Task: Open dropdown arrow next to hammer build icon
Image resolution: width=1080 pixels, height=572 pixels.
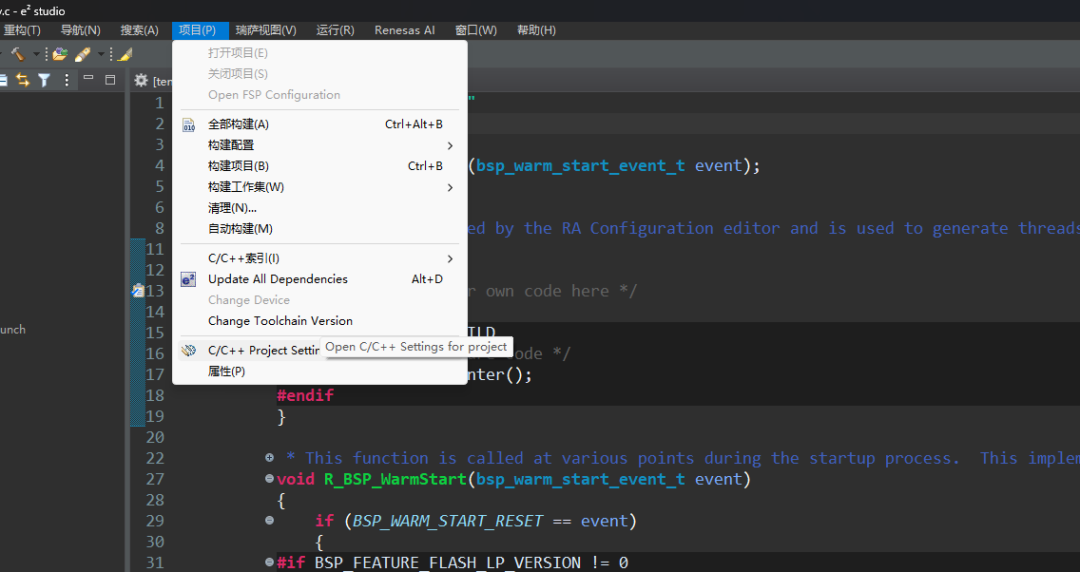Action: point(36,54)
